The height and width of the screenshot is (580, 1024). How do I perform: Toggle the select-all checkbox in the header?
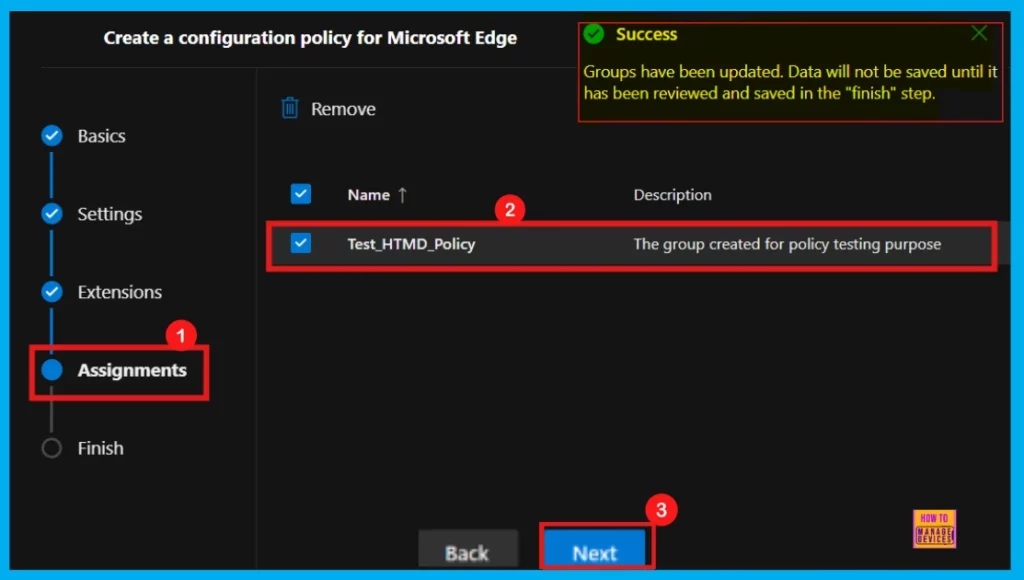pos(300,194)
